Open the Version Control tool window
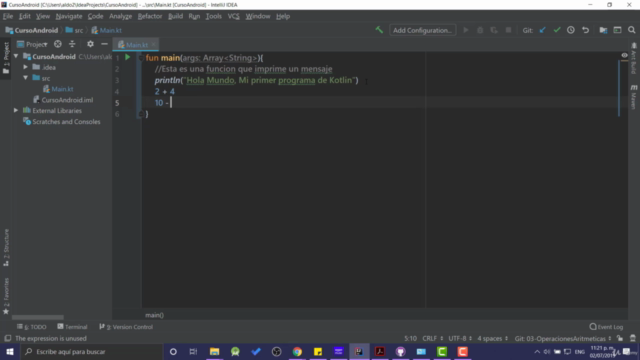This screenshot has width=640, height=360. click(x=126, y=327)
